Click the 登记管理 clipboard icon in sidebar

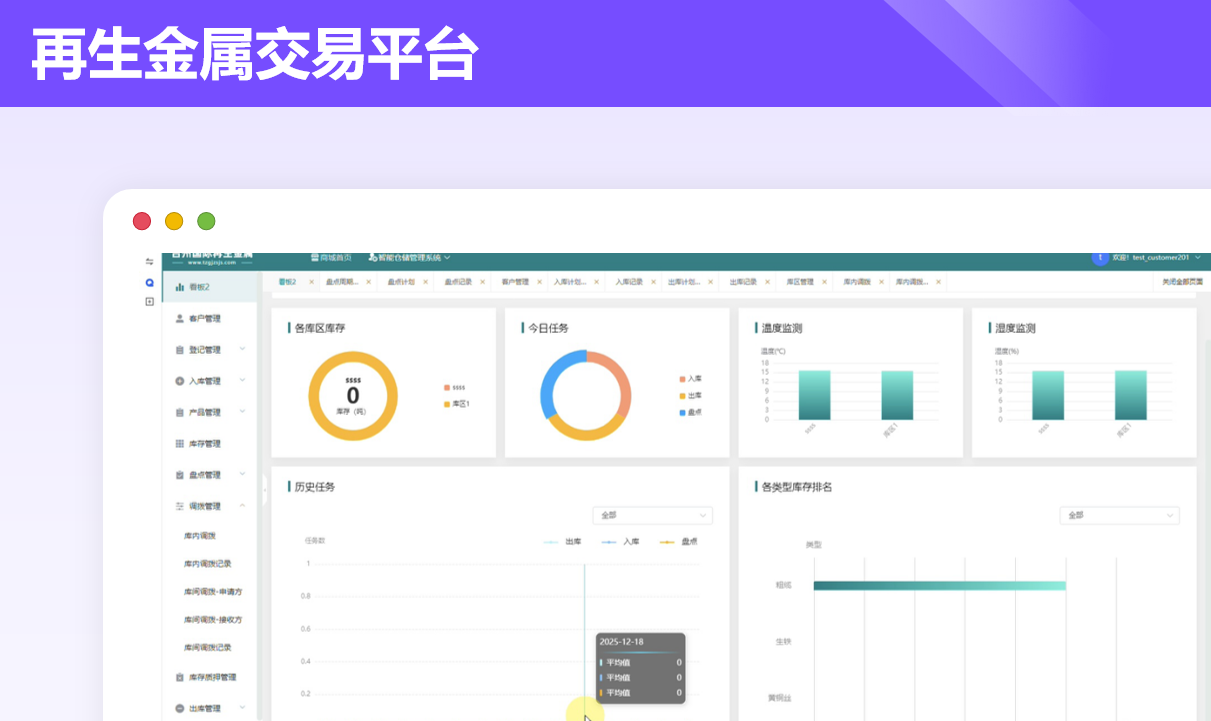tap(180, 350)
